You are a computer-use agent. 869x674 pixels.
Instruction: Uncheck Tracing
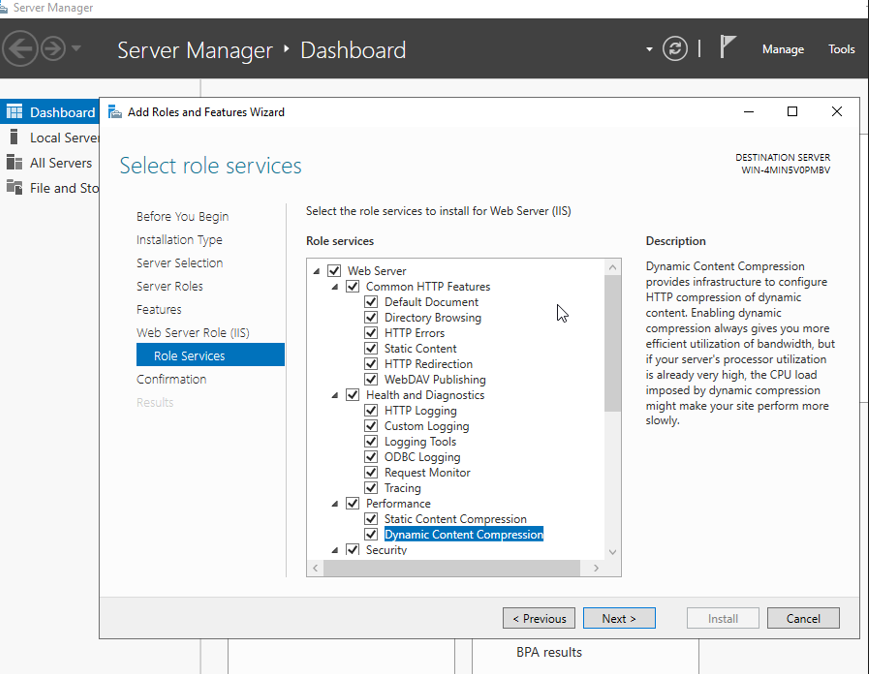click(371, 488)
